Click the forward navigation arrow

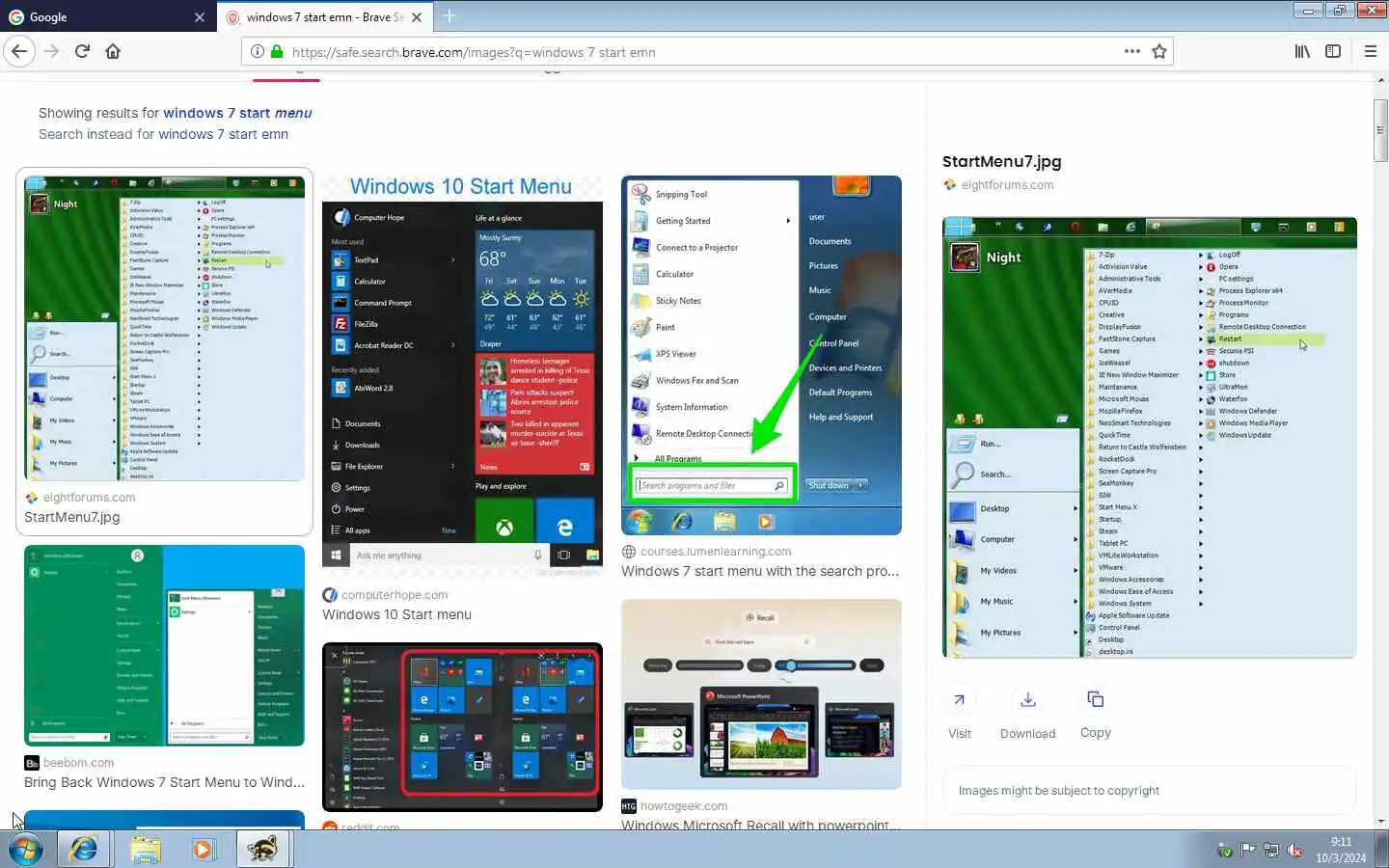51,51
